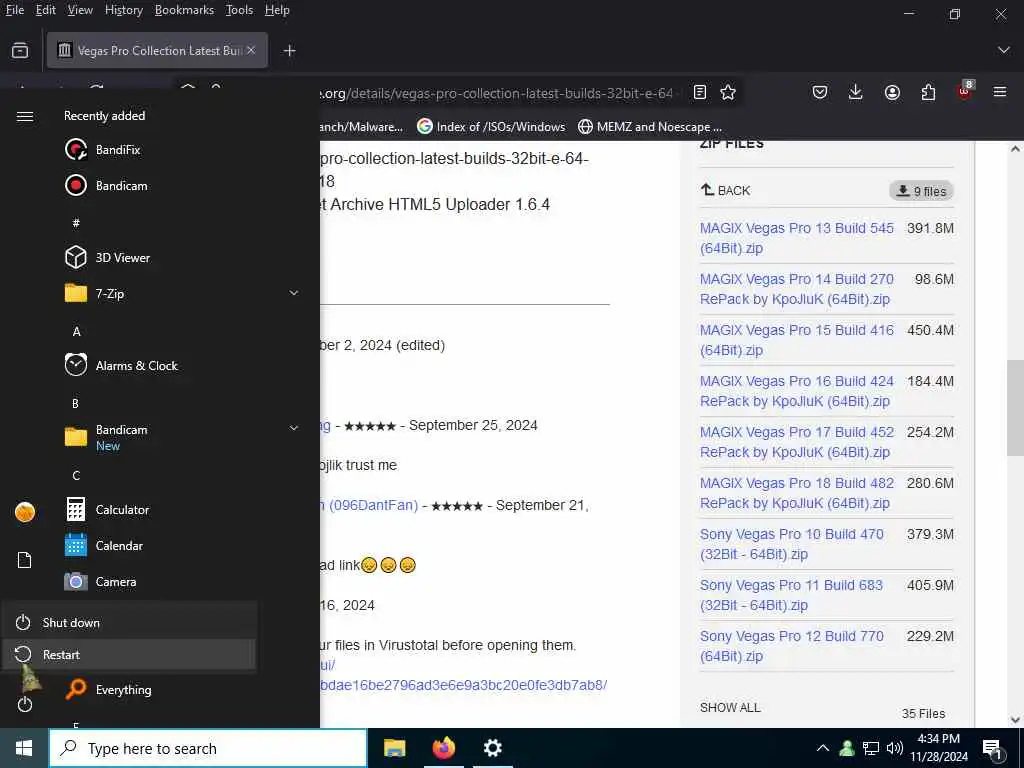
Task: Click the Start menu hamburger icon
Action: 25,116
